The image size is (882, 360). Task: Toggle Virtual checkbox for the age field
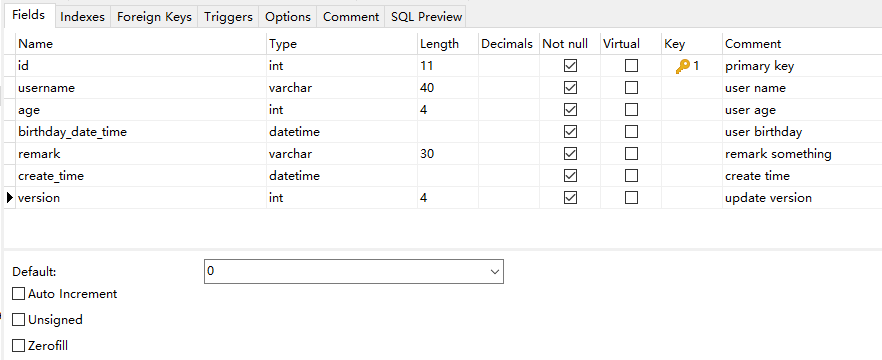point(631,110)
